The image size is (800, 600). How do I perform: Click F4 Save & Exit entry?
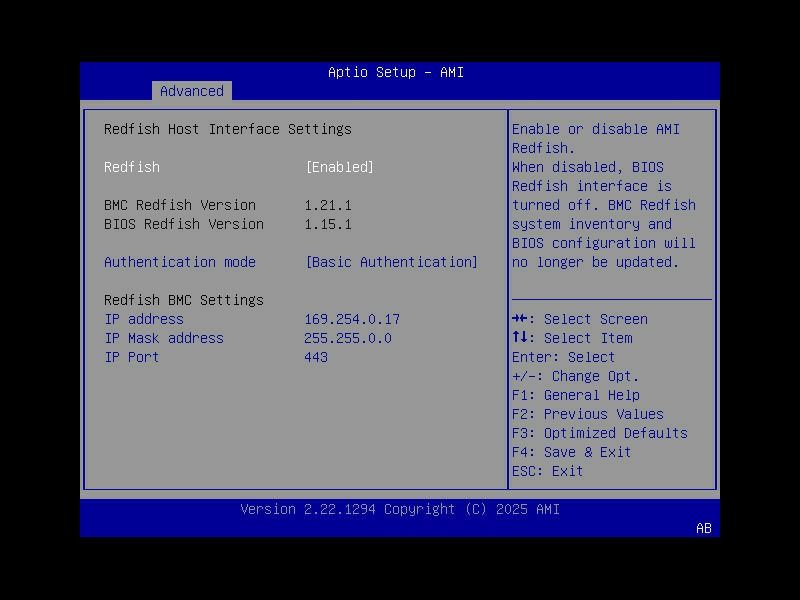point(571,452)
